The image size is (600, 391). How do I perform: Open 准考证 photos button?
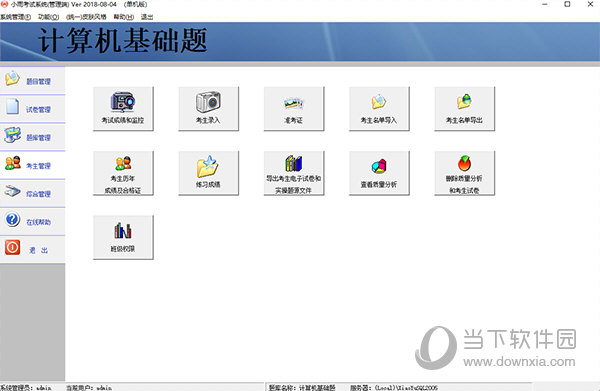tap(293, 109)
